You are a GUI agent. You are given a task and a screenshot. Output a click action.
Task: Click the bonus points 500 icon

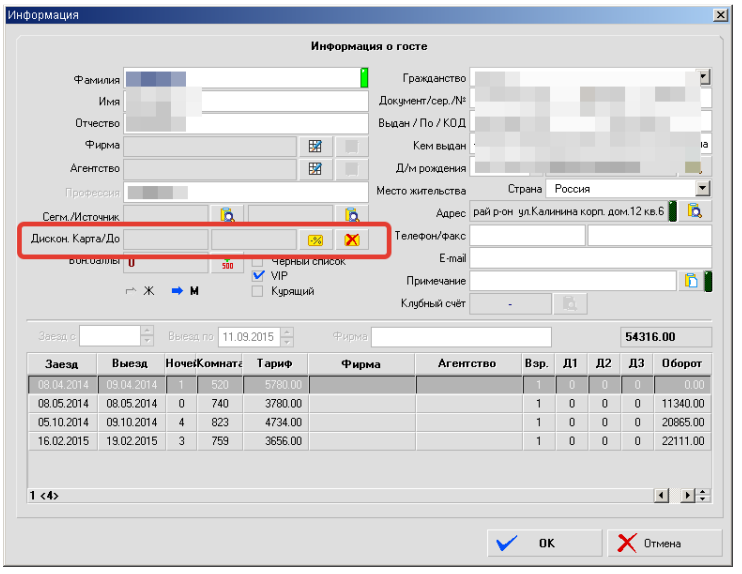click(x=226, y=263)
